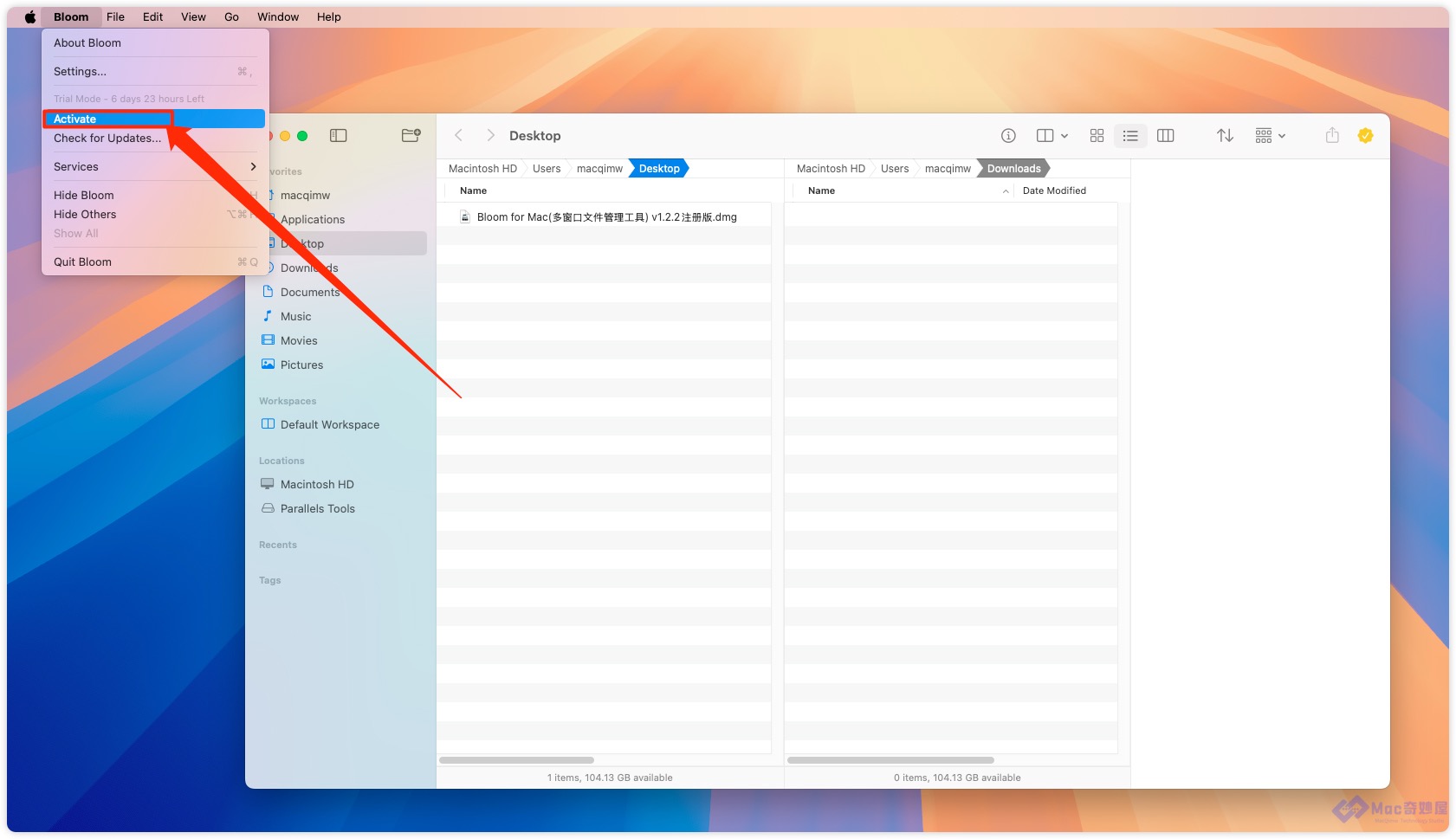
Task: Click the Macintosh HD disk icon
Action: 268,484
